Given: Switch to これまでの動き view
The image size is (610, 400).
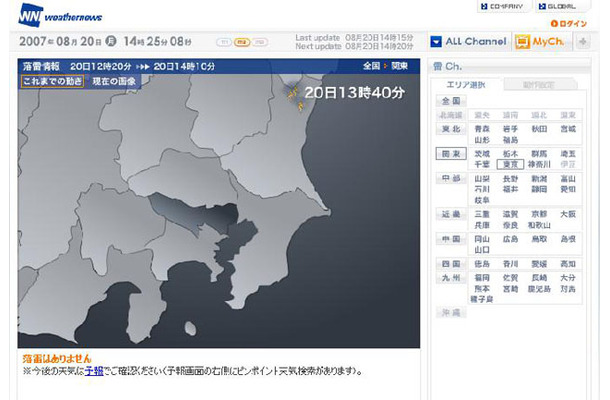Looking at the screenshot, I should pyautogui.click(x=53, y=81).
